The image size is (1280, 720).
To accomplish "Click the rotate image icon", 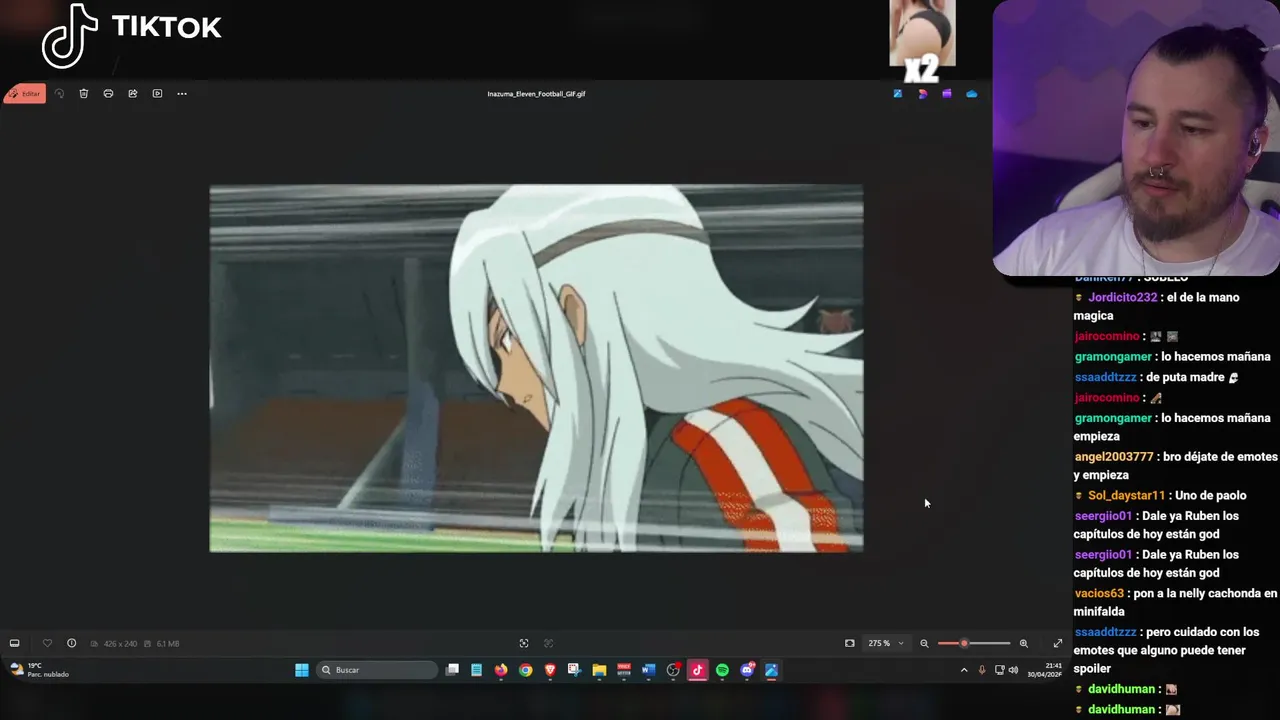I will click(x=59, y=94).
